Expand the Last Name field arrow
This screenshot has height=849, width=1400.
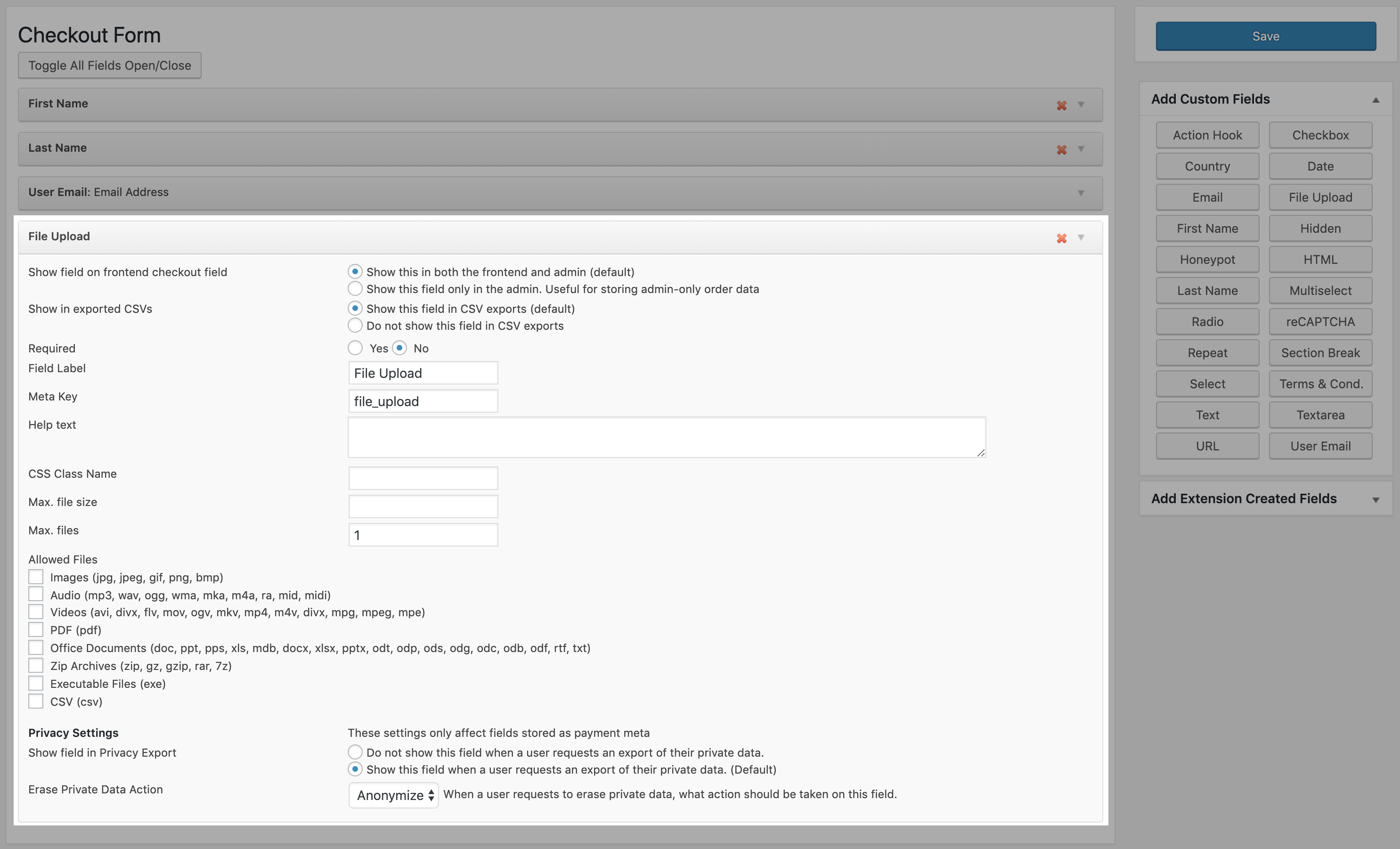click(x=1081, y=149)
